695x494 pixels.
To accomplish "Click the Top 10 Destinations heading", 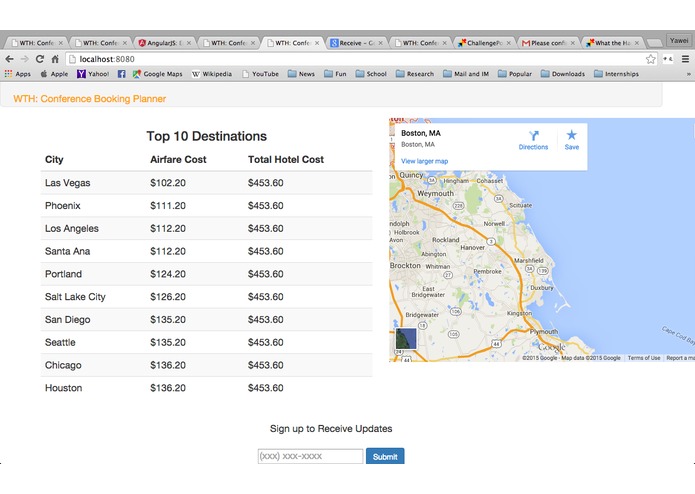I will click(207, 136).
